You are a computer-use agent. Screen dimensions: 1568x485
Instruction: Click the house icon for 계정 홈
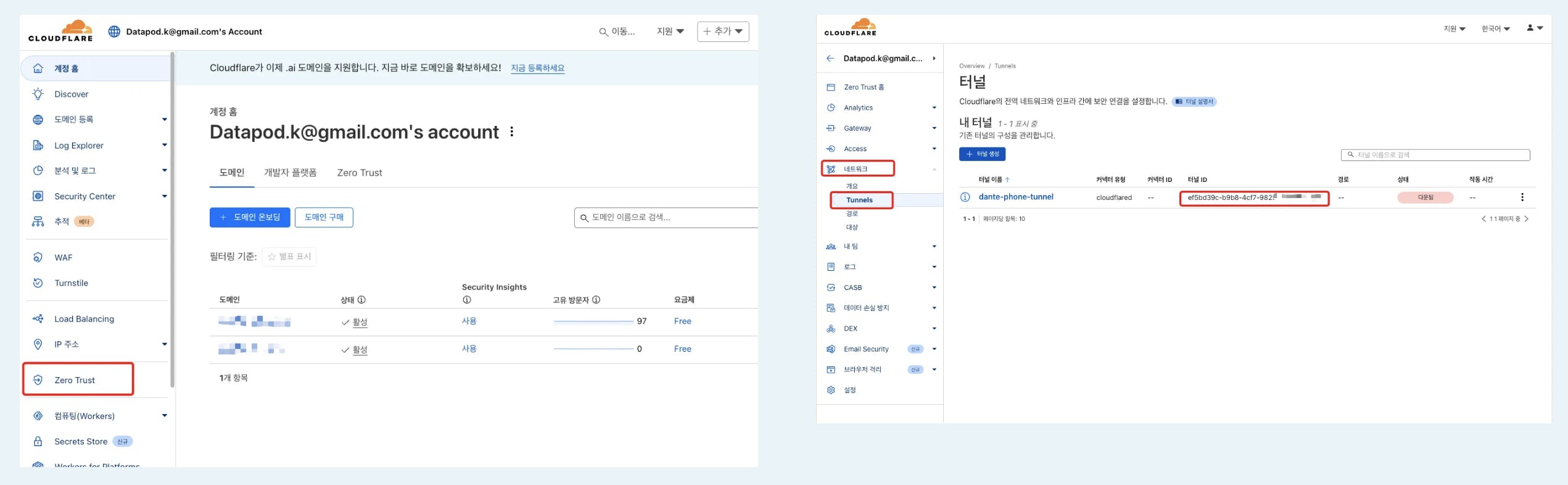(x=38, y=68)
